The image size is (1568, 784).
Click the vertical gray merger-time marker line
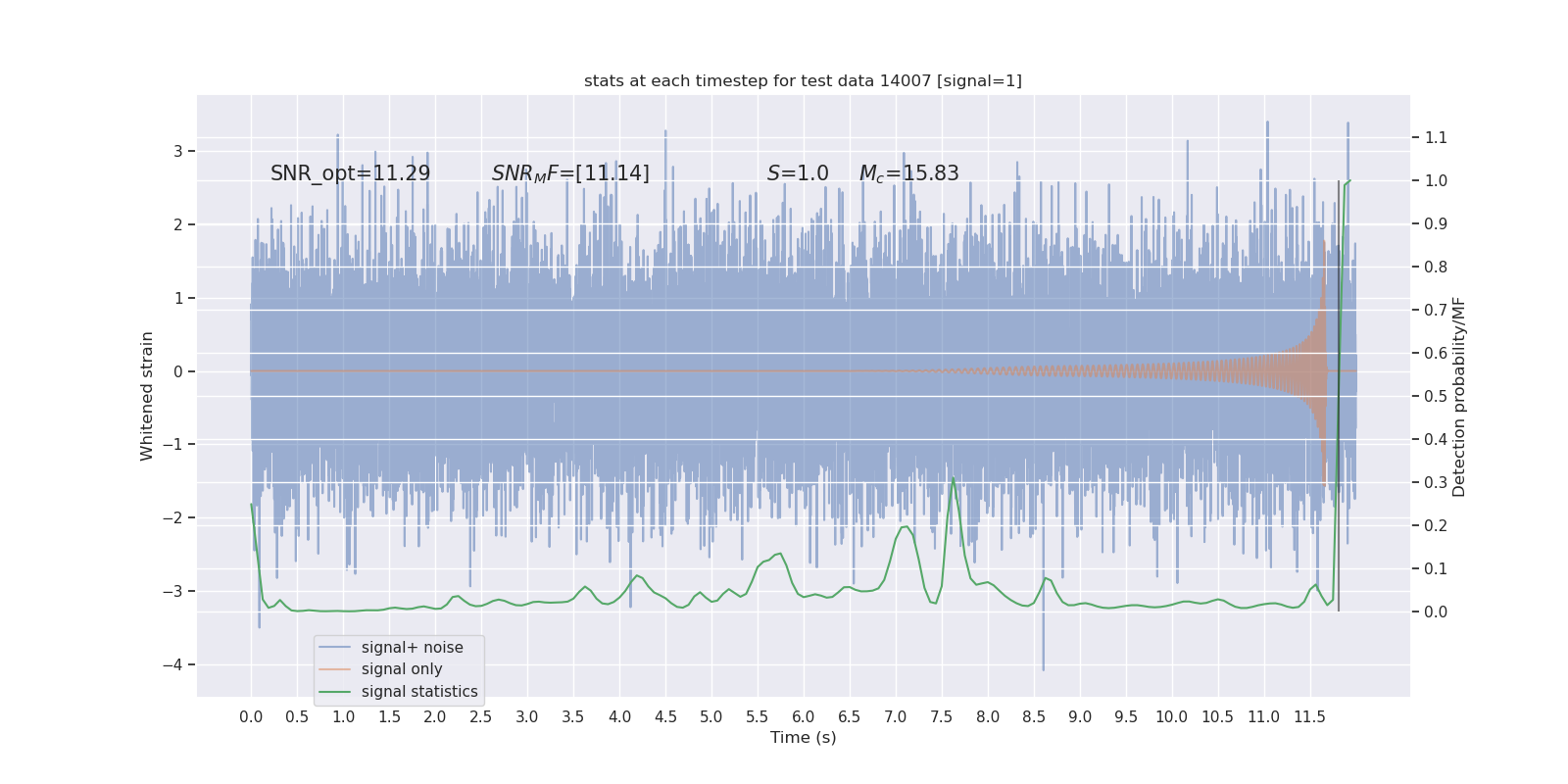point(1339,396)
